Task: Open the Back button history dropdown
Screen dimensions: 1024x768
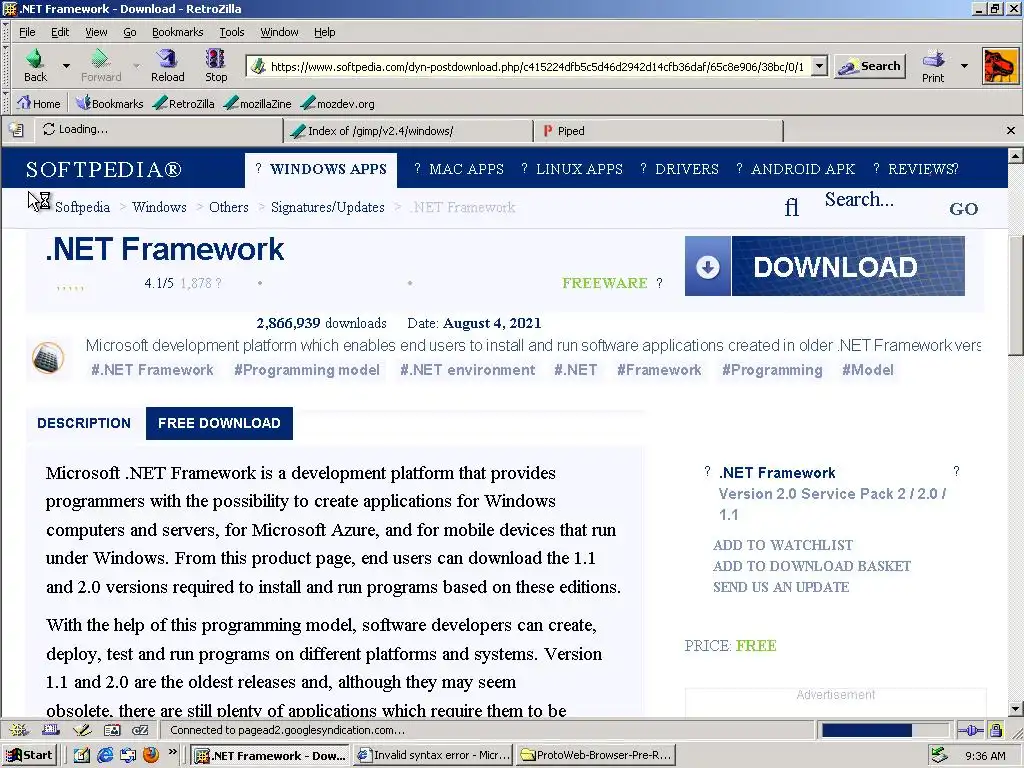Action: click(x=66, y=65)
